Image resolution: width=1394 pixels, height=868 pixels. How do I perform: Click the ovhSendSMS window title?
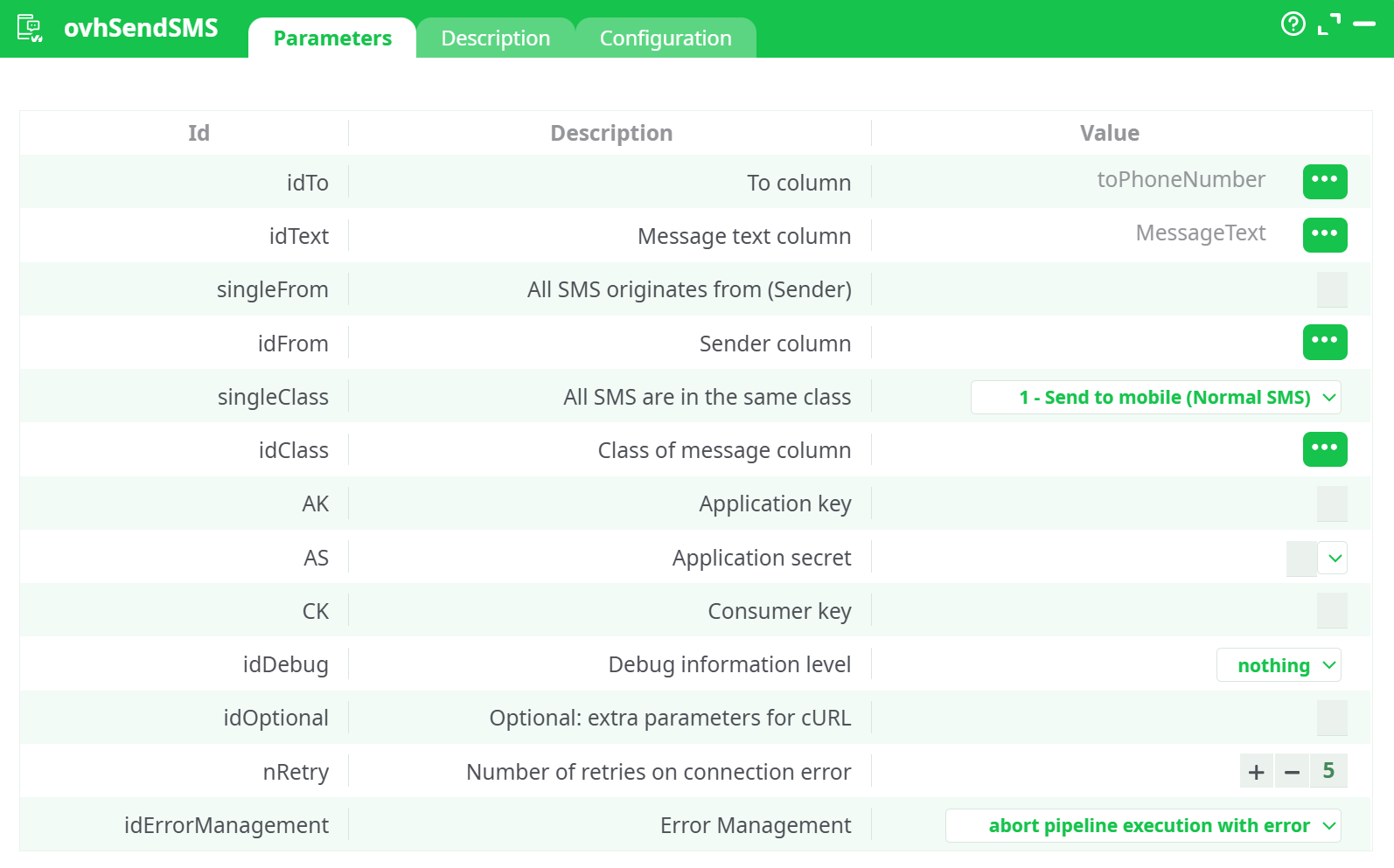point(141,28)
